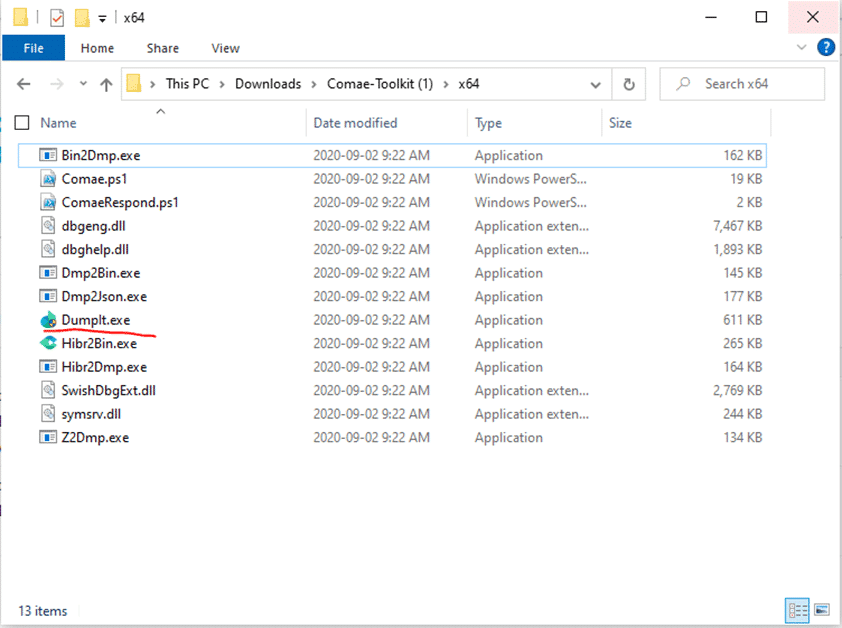Screen dimensions: 842x628
Task: Open Recent locations dropdown arrow
Action: (83, 83)
